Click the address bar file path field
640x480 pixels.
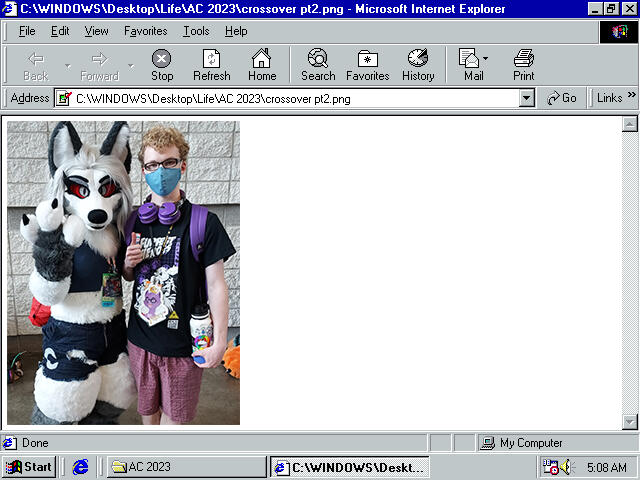click(290, 98)
